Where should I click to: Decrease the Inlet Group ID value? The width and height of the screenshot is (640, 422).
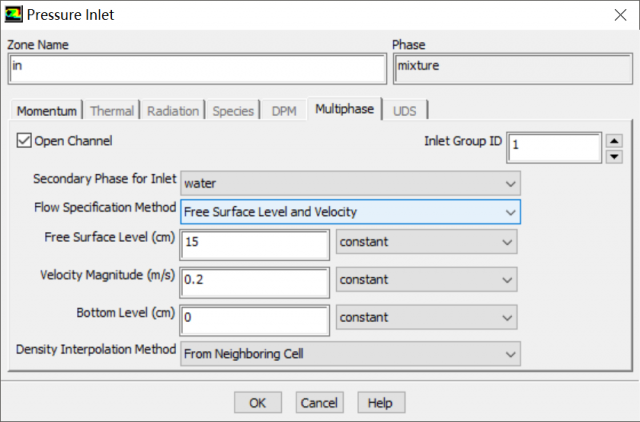[615, 156]
